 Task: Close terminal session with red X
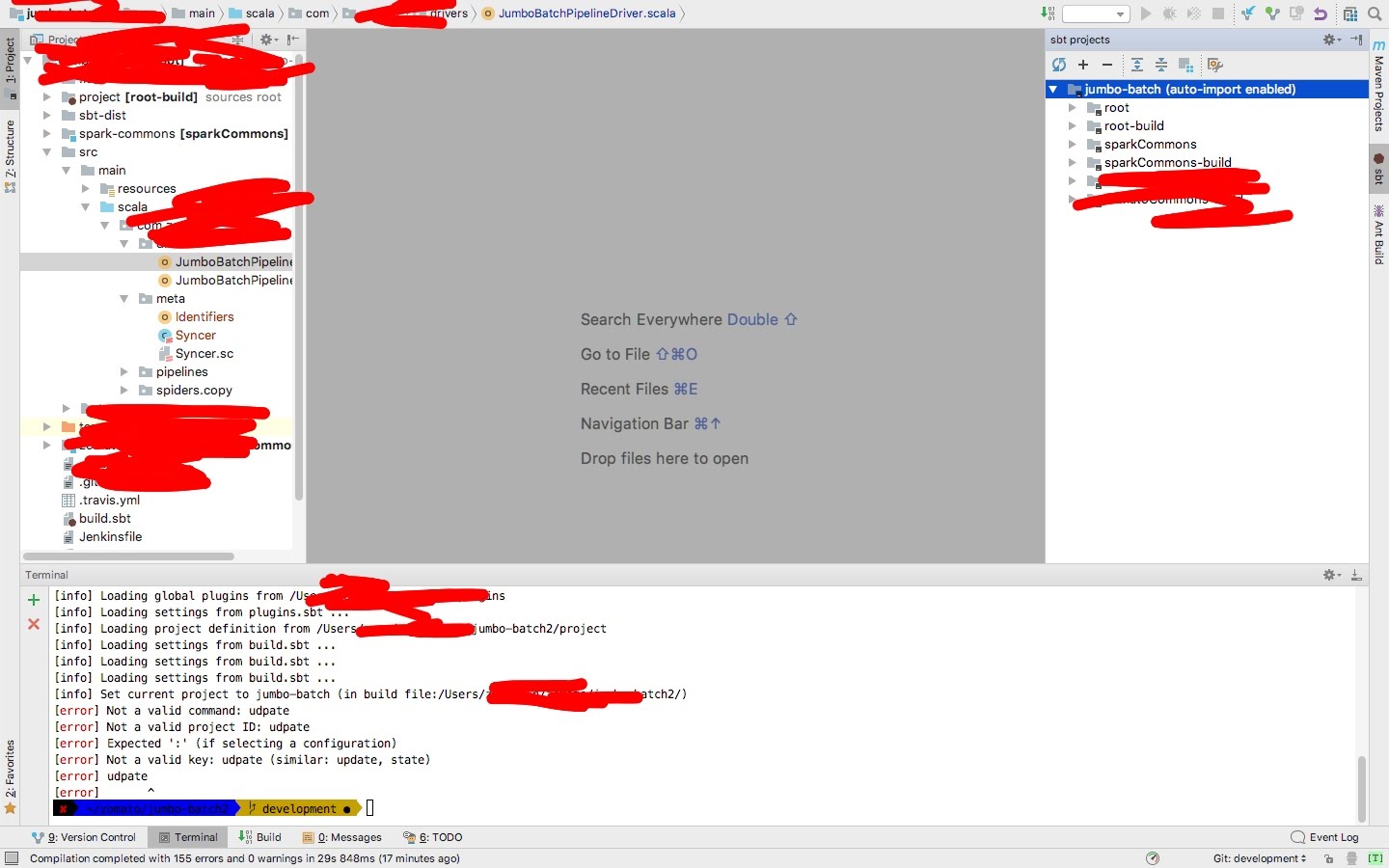[34, 624]
